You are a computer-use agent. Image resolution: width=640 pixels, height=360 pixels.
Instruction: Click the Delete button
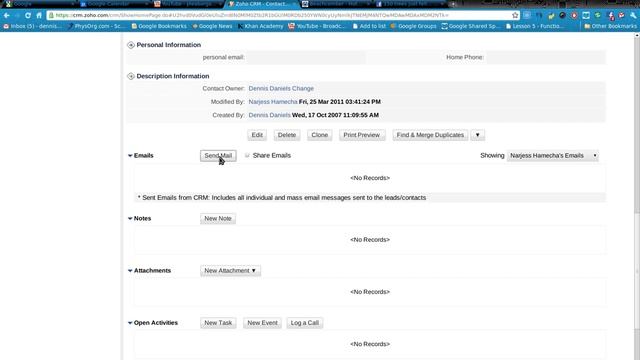pos(287,135)
